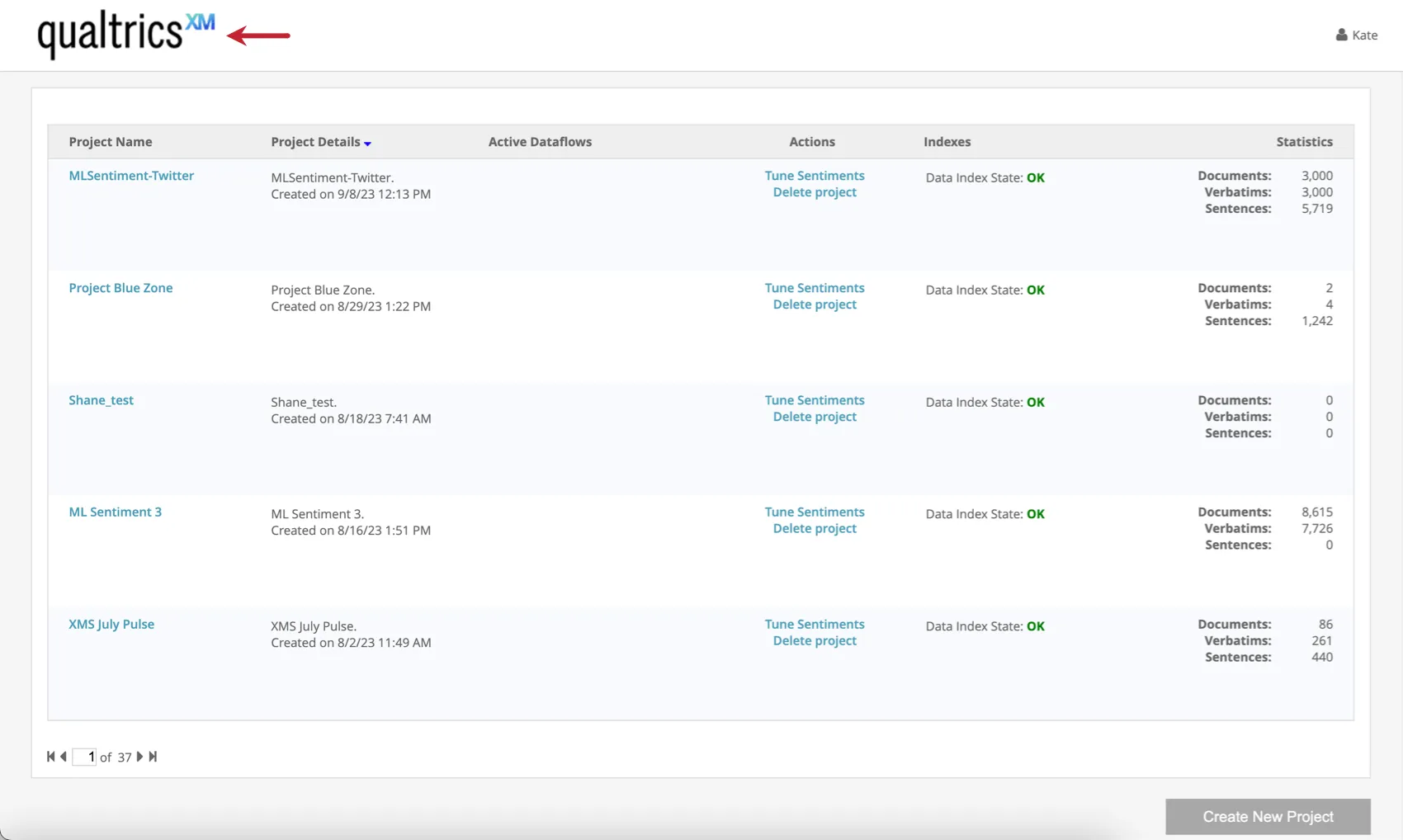Tune Sentiments for MLSentiment-Twitter
Image resolution: width=1403 pixels, height=840 pixels.
pyautogui.click(x=815, y=176)
